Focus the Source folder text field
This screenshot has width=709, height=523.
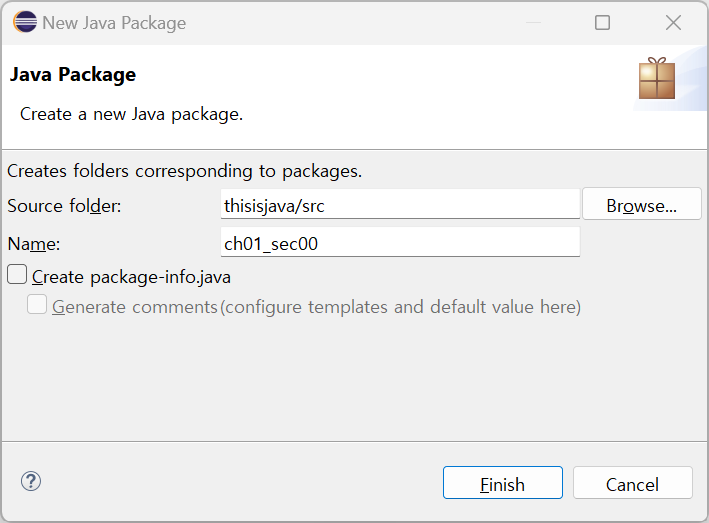400,205
